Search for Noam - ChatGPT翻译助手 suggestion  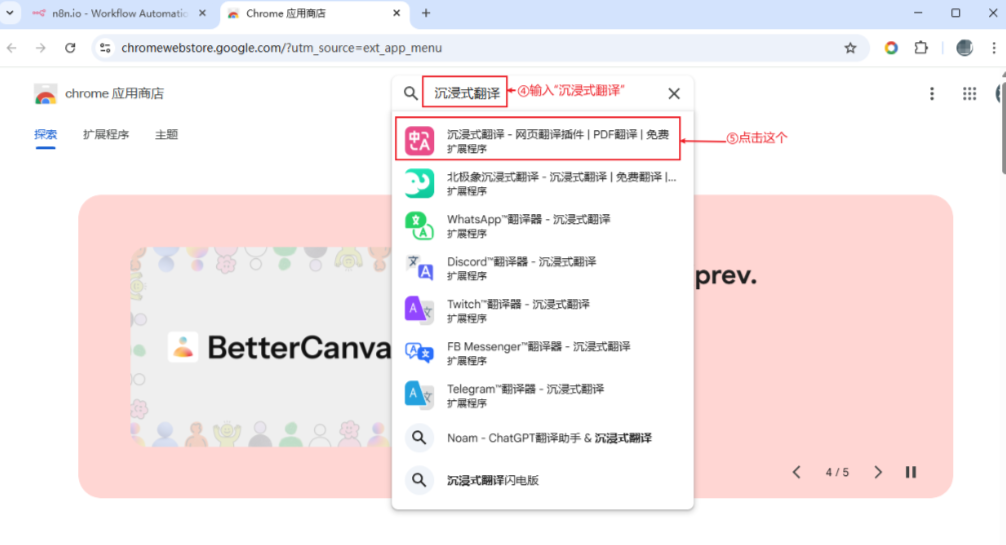tap(543, 438)
